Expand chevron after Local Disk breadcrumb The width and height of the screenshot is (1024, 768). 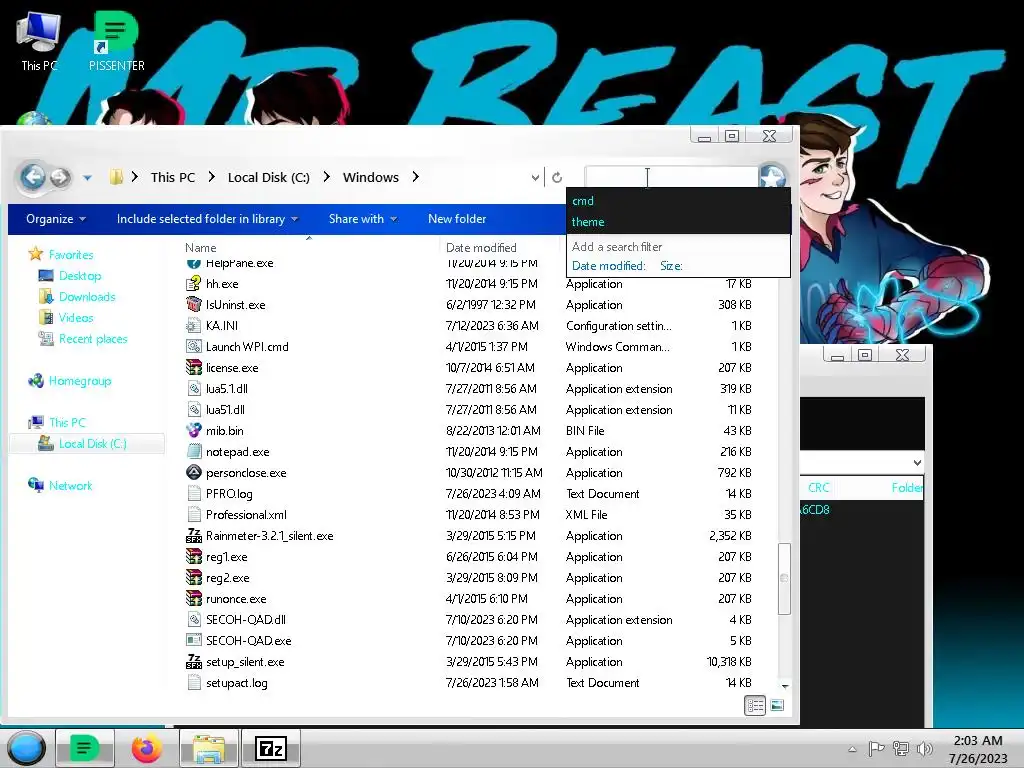[327, 177]
